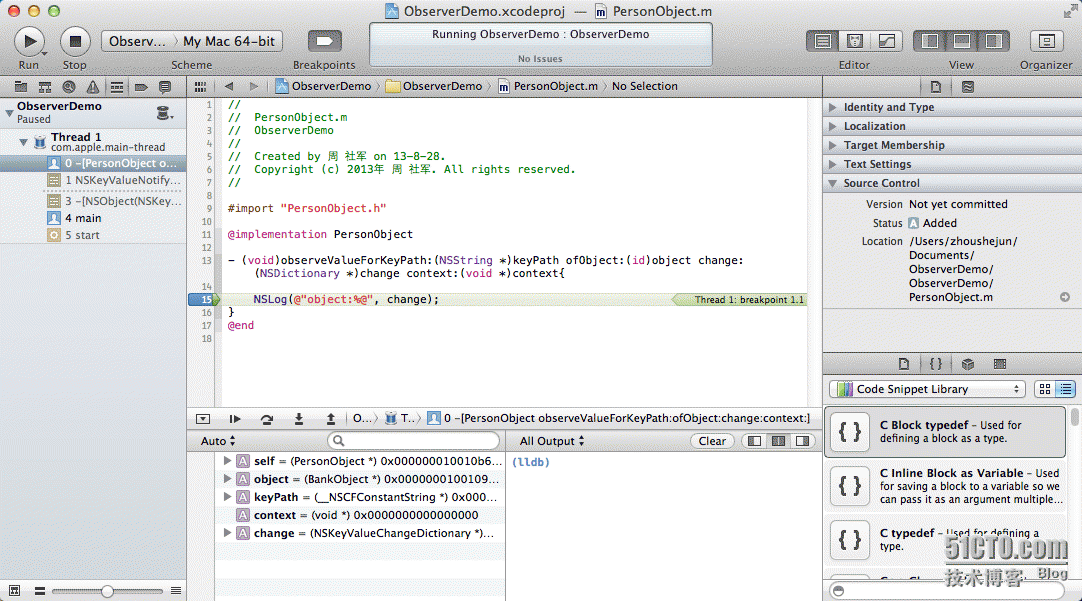Show the Log navigator
1082x601 pixels.
164,87
